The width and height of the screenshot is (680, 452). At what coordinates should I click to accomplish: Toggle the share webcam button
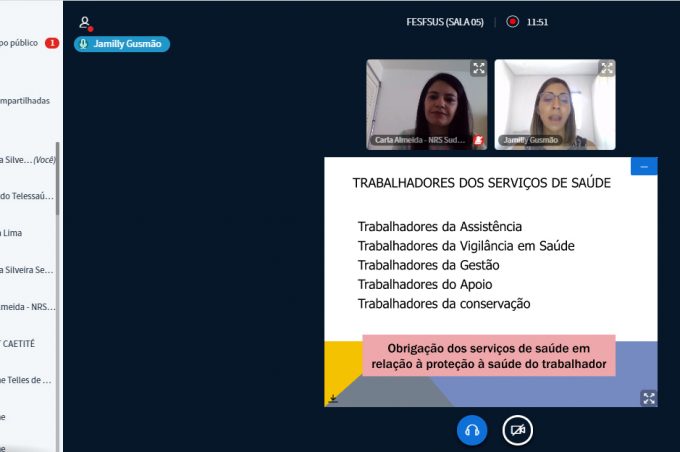point(517,430)
